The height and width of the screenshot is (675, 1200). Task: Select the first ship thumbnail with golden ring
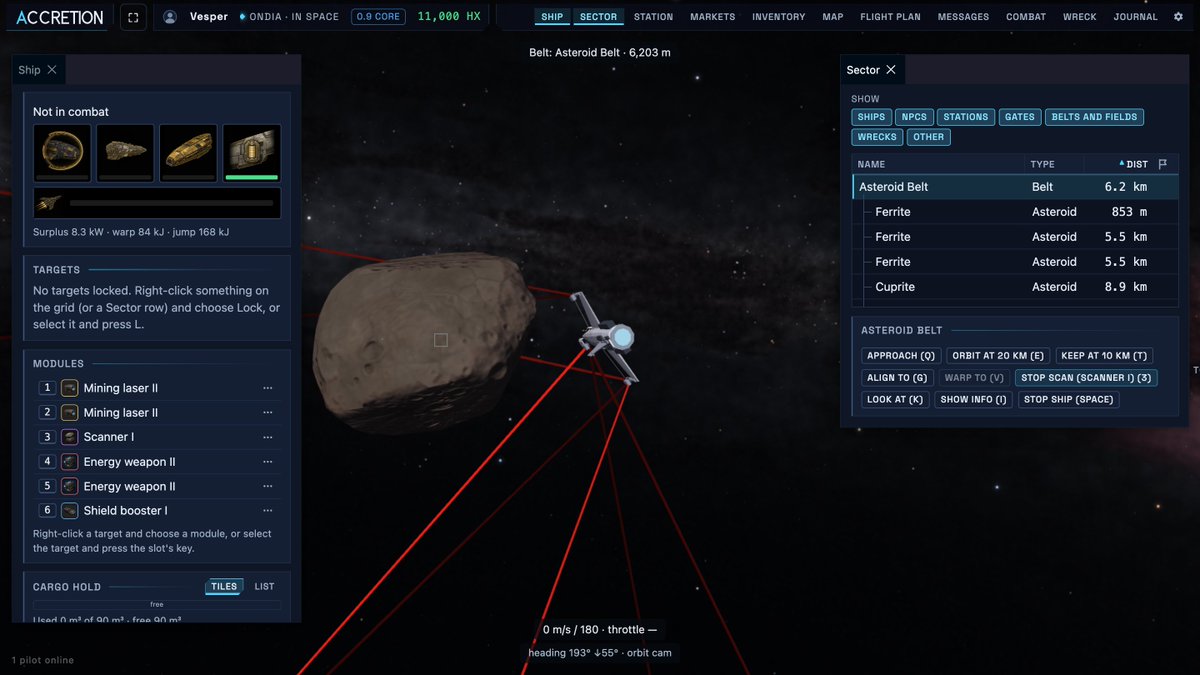(62, 153)
